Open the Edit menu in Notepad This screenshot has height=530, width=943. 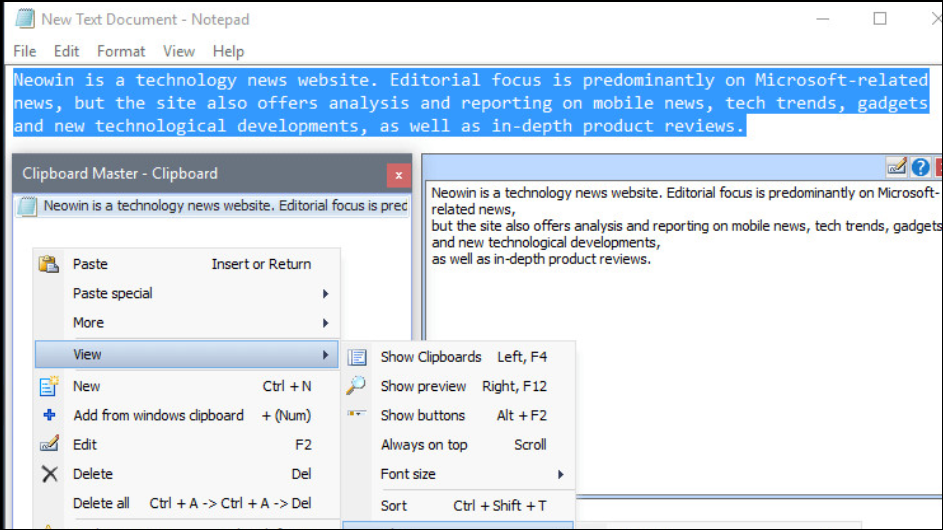click(66, 52)
